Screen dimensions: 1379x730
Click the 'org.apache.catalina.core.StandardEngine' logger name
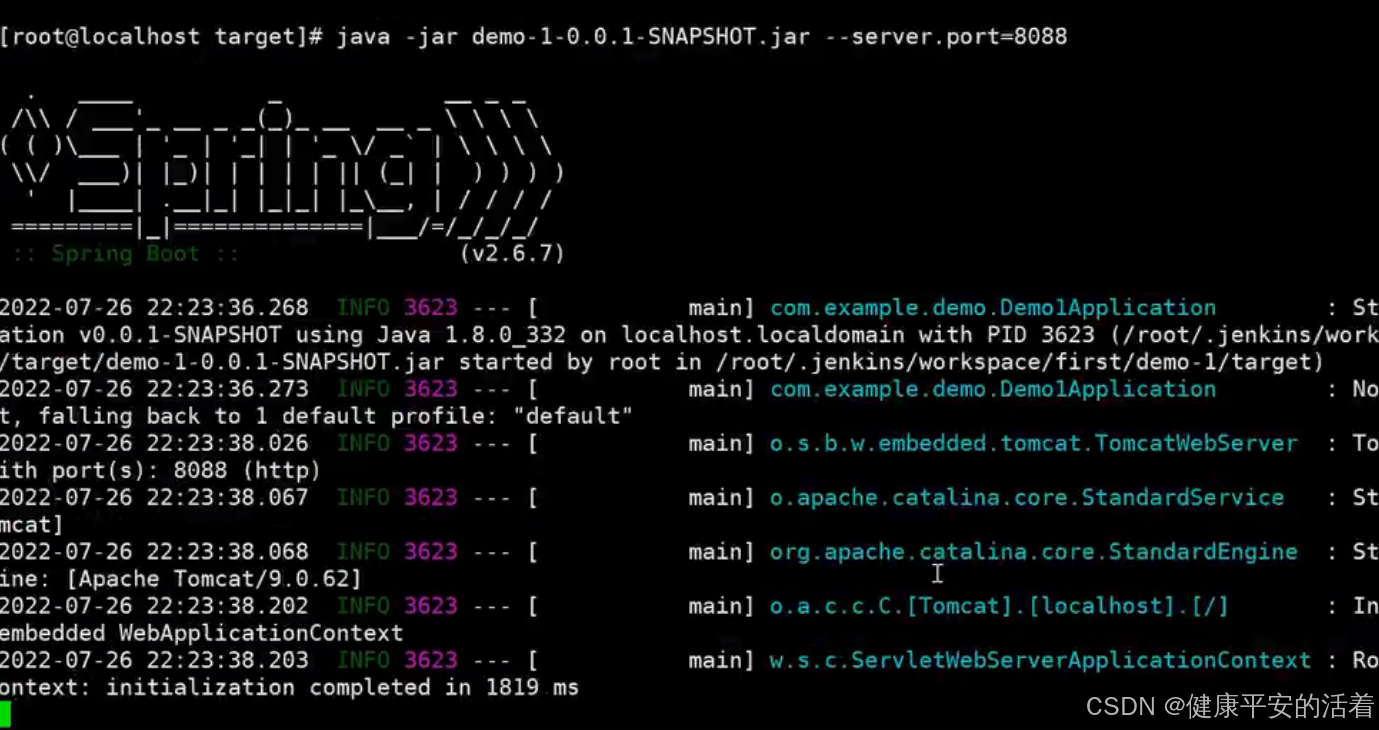pos(1034,551)
